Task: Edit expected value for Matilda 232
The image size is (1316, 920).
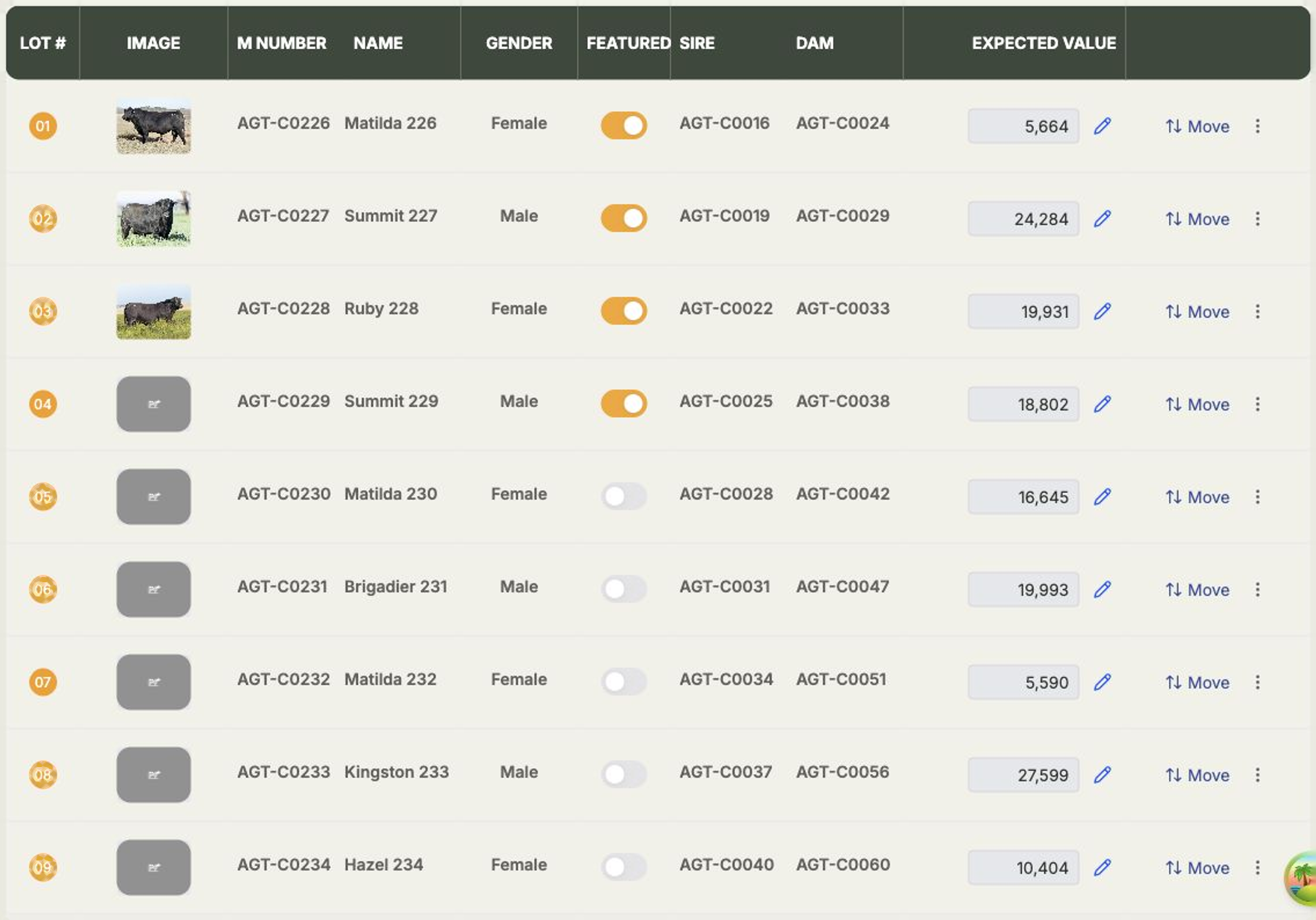Action: (1102, 682)
